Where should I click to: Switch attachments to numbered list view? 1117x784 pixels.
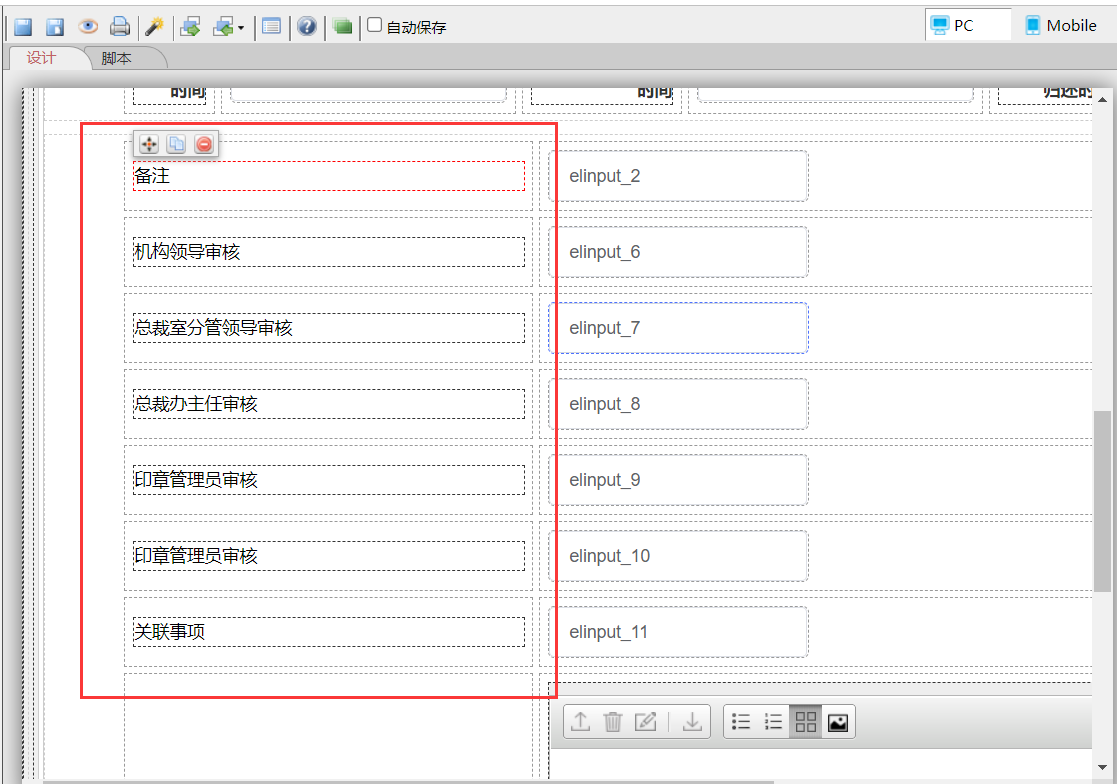(x=773, y=722)
